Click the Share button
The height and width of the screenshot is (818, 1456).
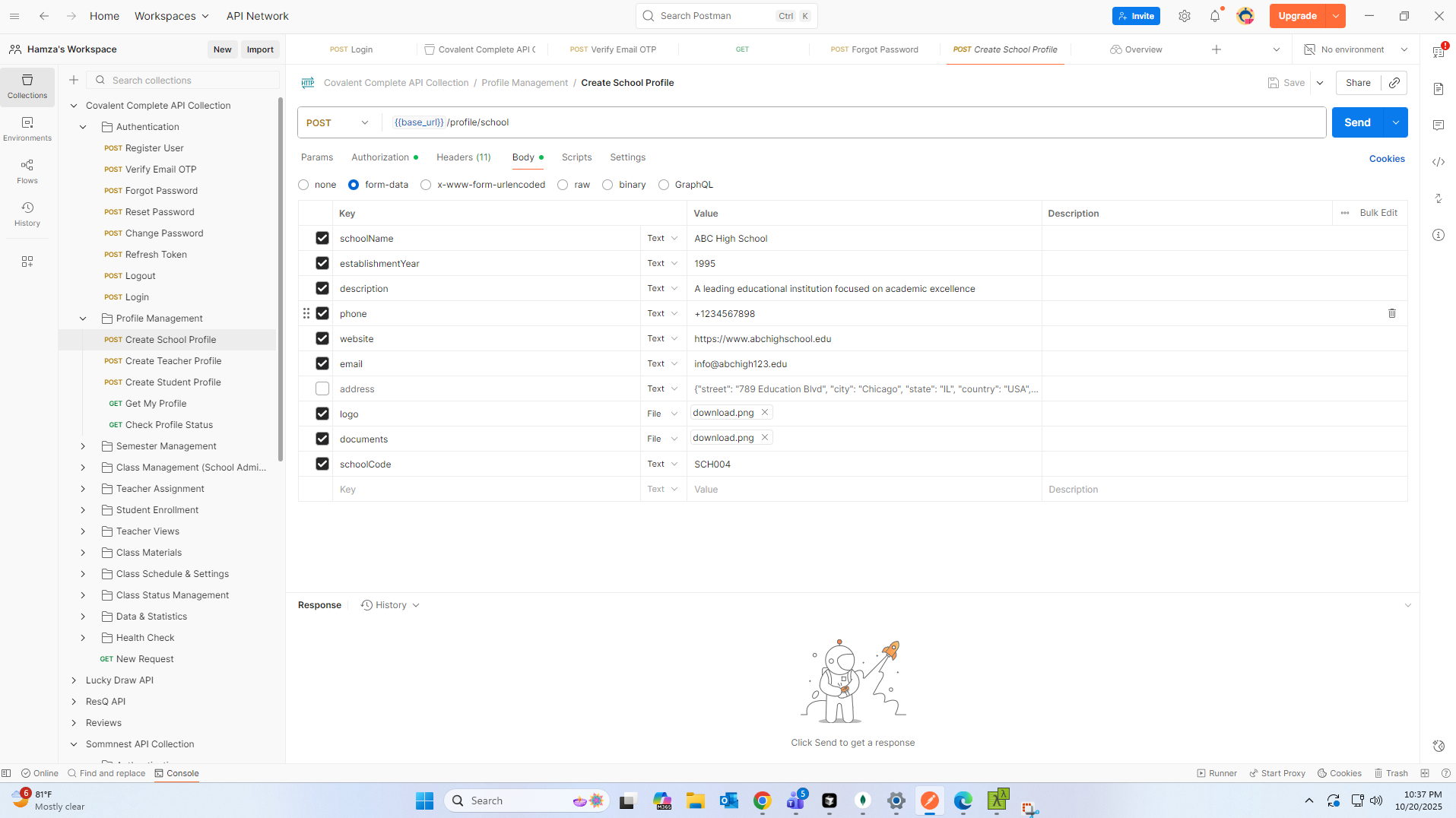coord(1358,83)
